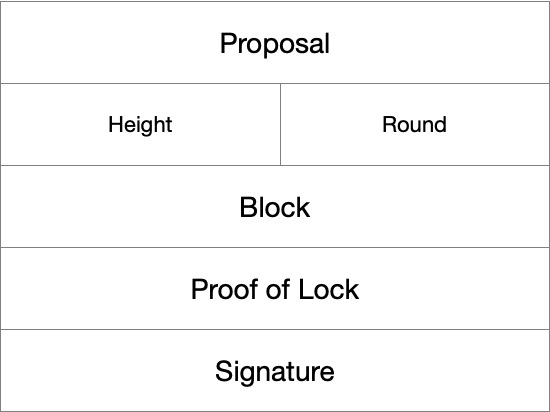Select the Round field cell
The height and width of the screenshot is (412, 550).
415,124
